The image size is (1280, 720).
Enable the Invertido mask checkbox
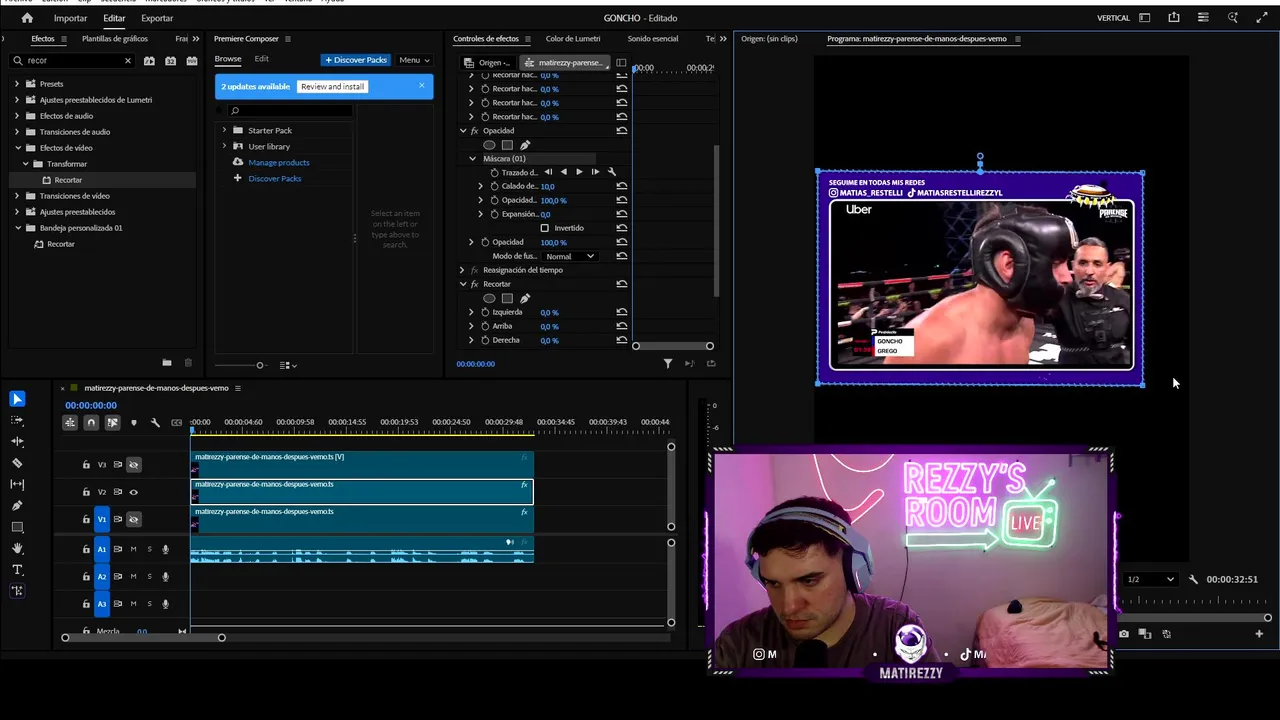click(545, 228)
